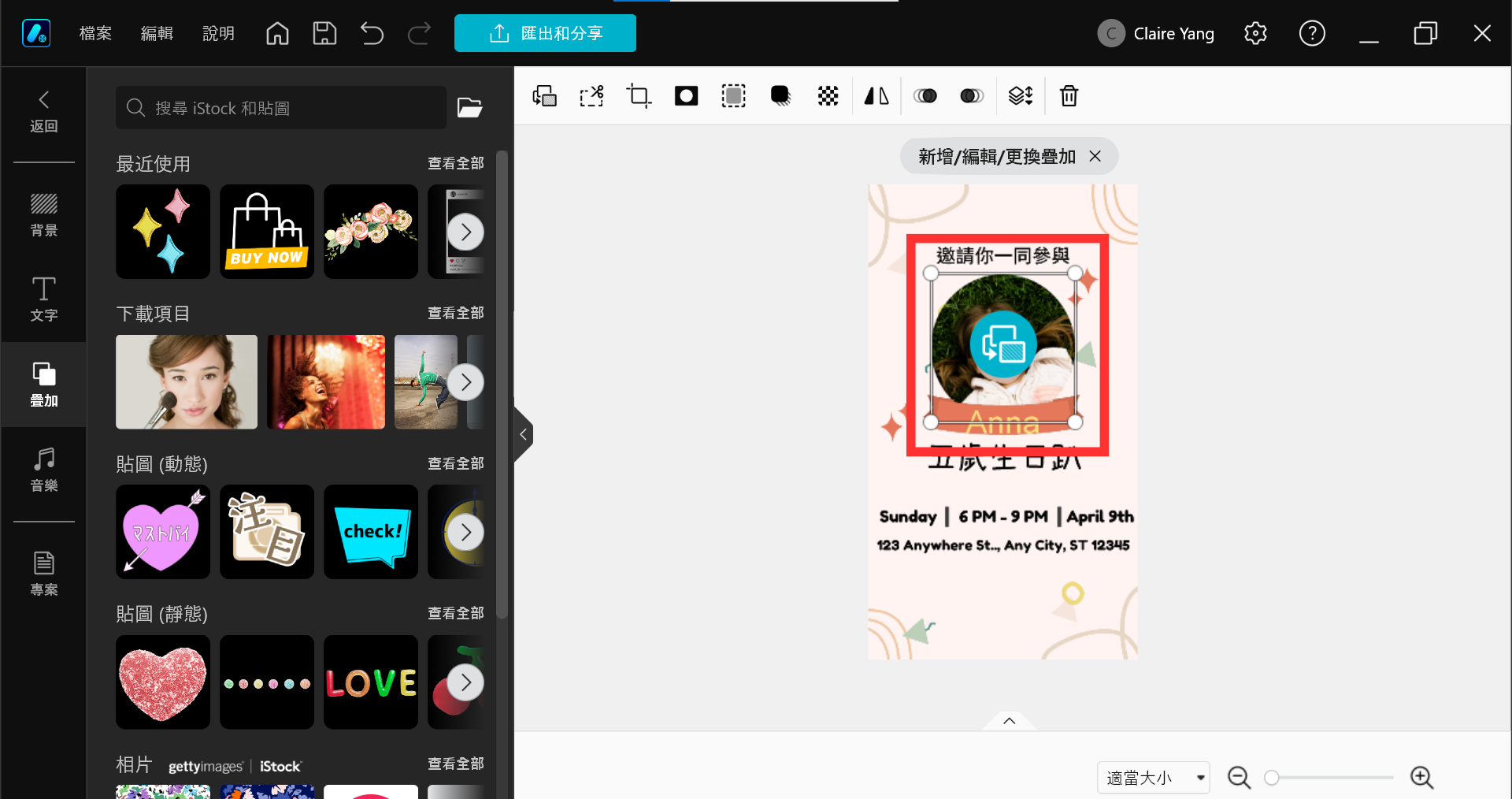The width and height of the screenshot is (1512, 799).
Task: Click the zoom slider handle
Action: coord(1271,778)
